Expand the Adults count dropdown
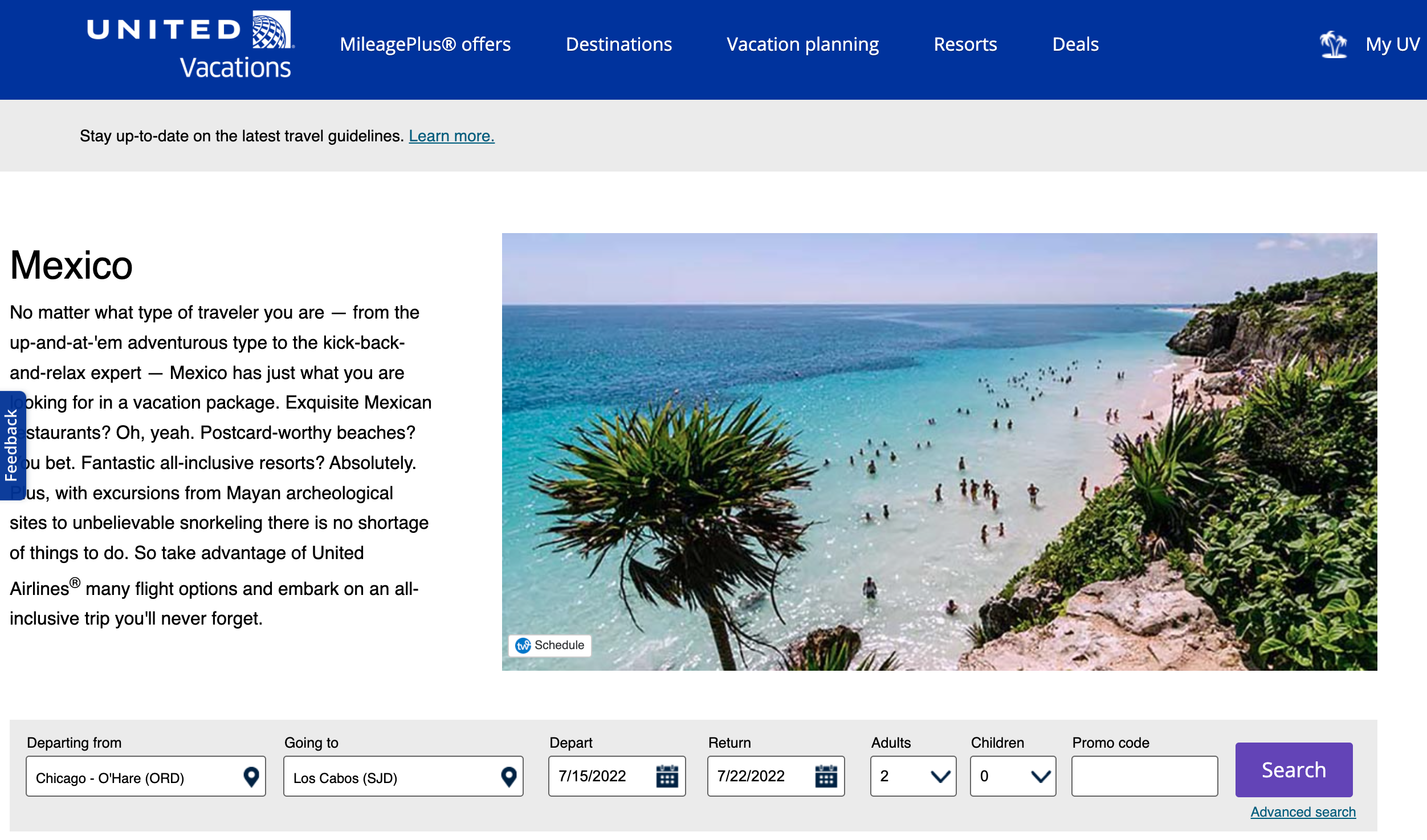Screen dimensions: 1427x840 click(x=913, y=776)
